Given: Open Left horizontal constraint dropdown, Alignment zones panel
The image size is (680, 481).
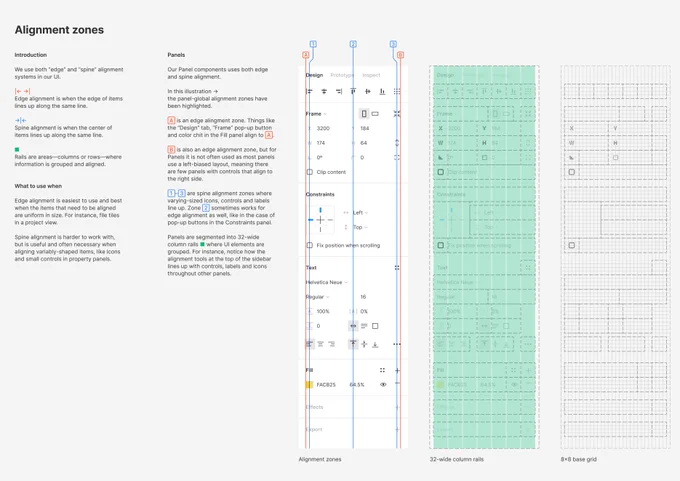Looking at the screenshot, I should (360, 213).
